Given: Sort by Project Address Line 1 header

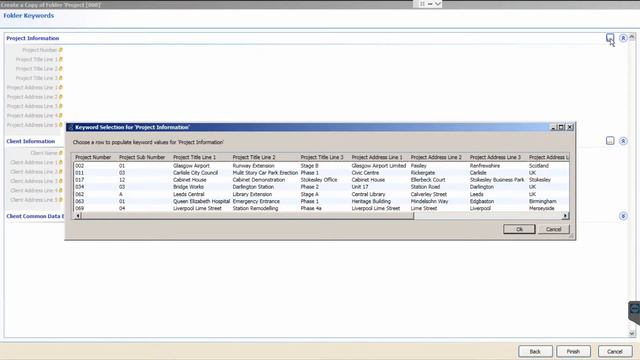Looking at the screenshot, I should (x=377, y=157).
